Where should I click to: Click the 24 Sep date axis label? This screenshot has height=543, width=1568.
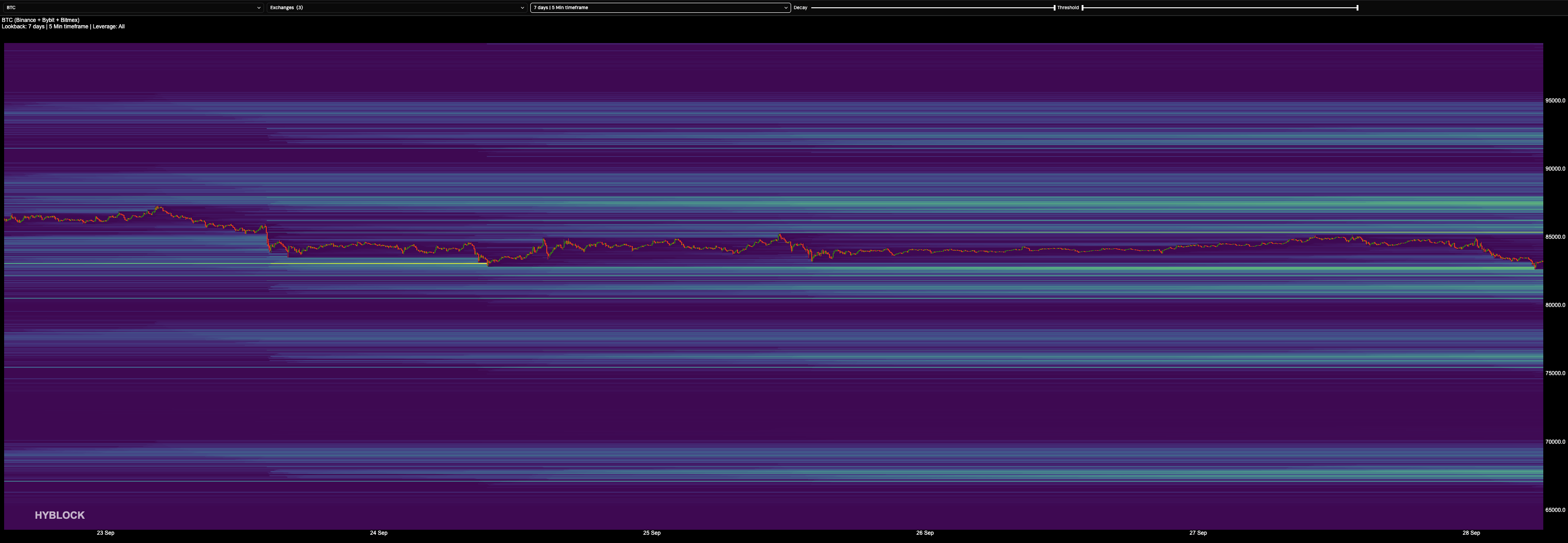[378, 533]
